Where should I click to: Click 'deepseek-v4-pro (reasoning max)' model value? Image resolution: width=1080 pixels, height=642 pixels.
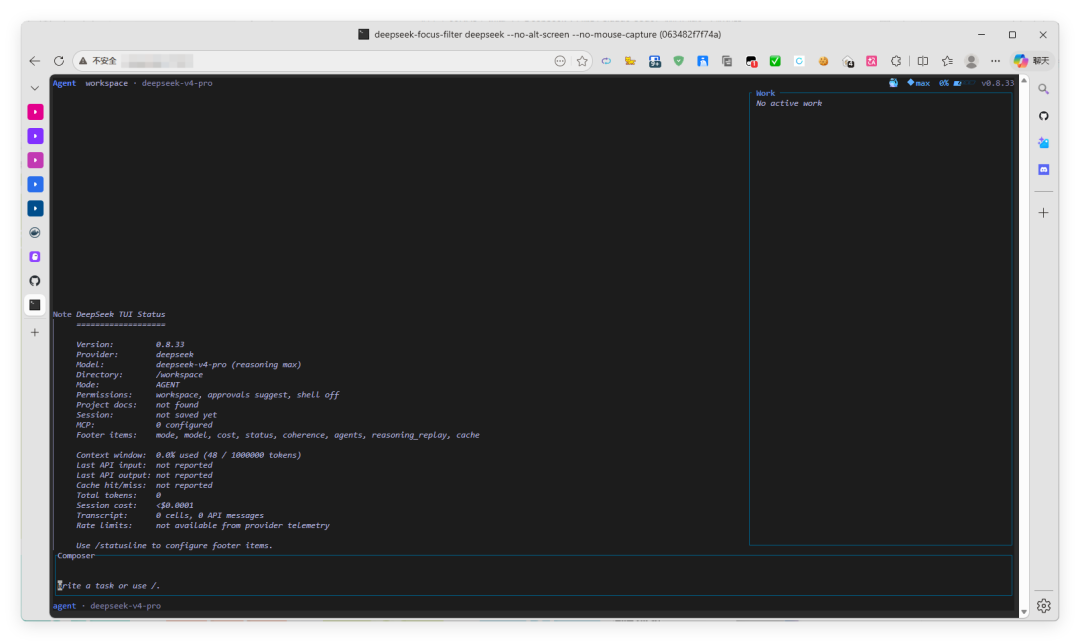[x=228, y=364]
